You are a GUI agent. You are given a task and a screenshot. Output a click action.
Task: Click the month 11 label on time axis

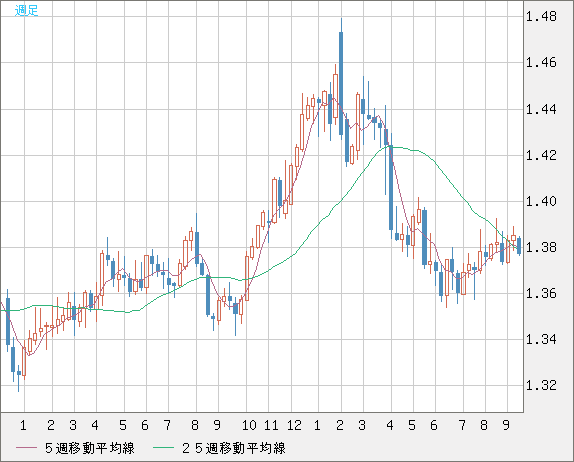pos(271,425)
